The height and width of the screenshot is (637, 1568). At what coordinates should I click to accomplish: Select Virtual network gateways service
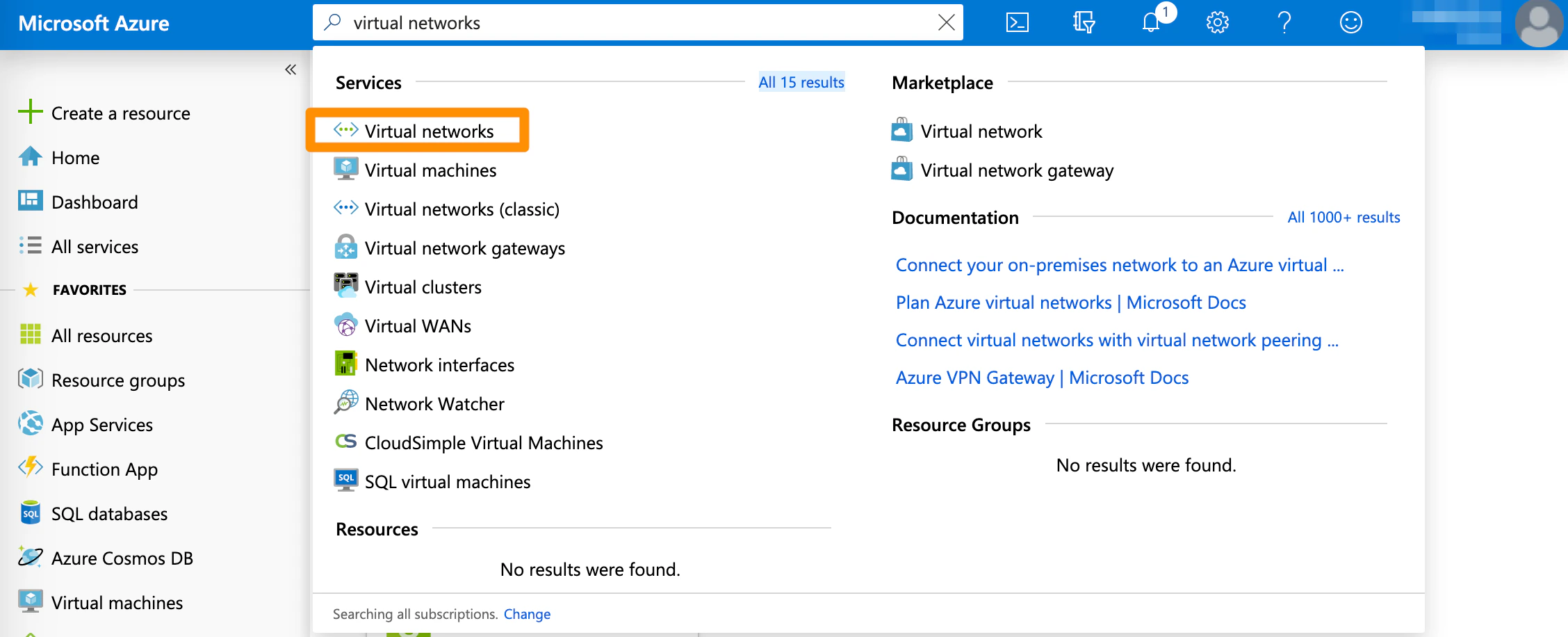click(464, 248)
